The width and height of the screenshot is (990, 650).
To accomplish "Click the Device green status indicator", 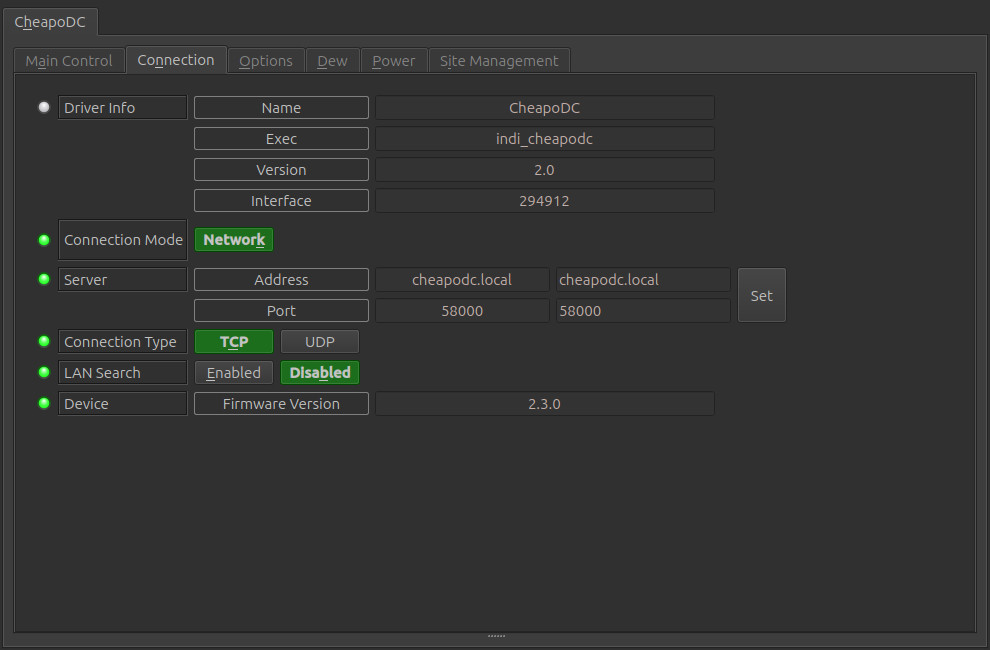I will pyautogui.click(x=44, y=403).
